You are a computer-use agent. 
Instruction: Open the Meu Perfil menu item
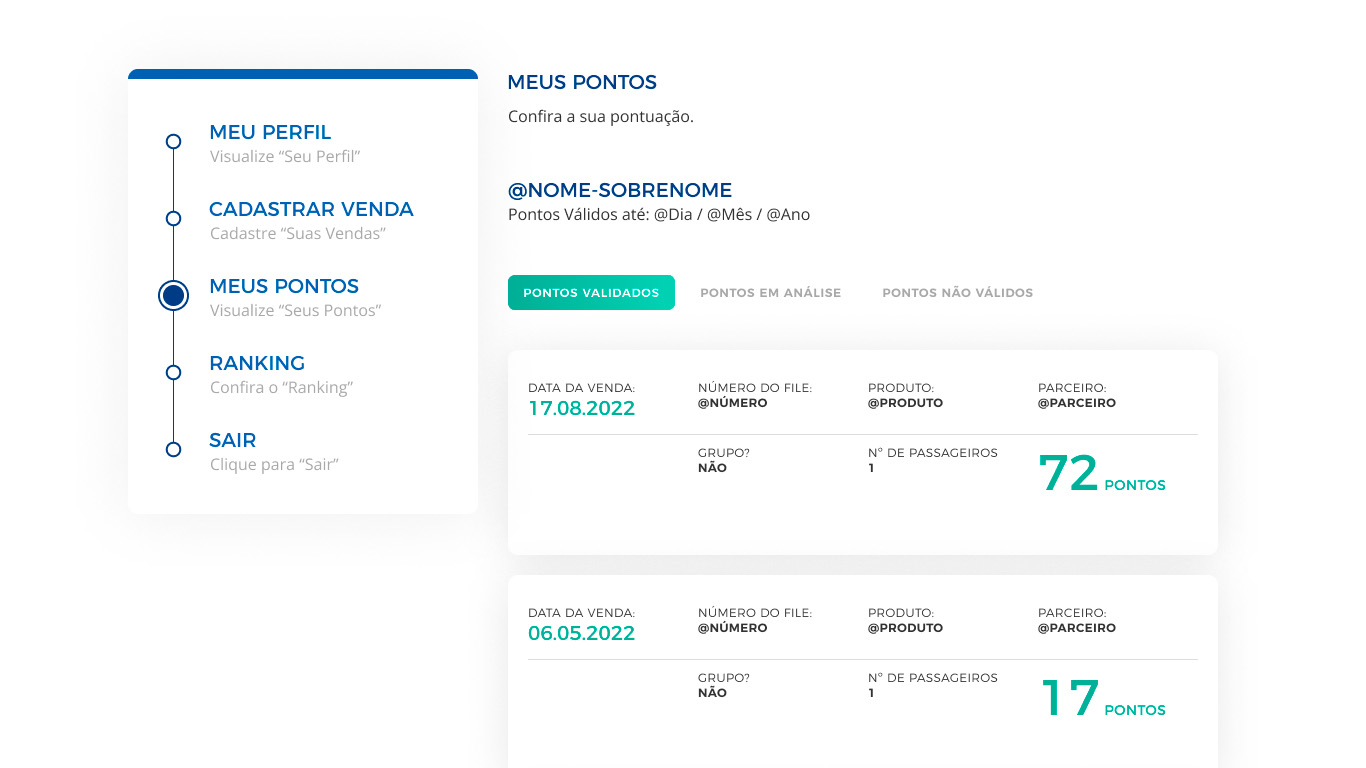[270, 132]
